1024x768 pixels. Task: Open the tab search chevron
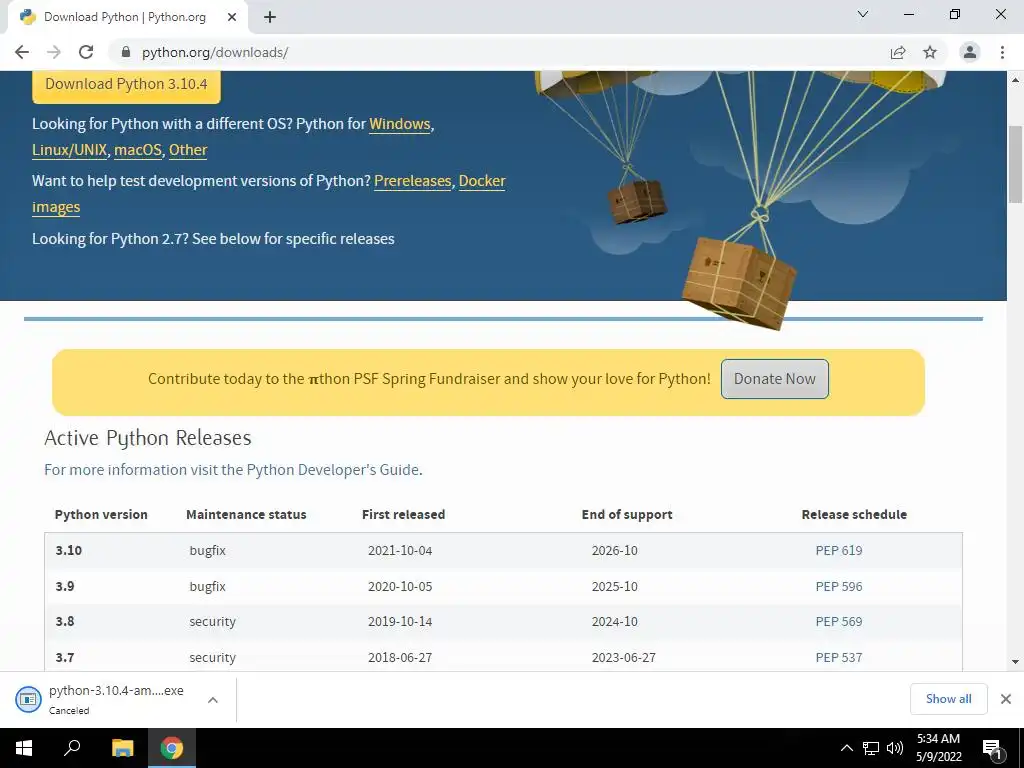click(x=863, y=14)
